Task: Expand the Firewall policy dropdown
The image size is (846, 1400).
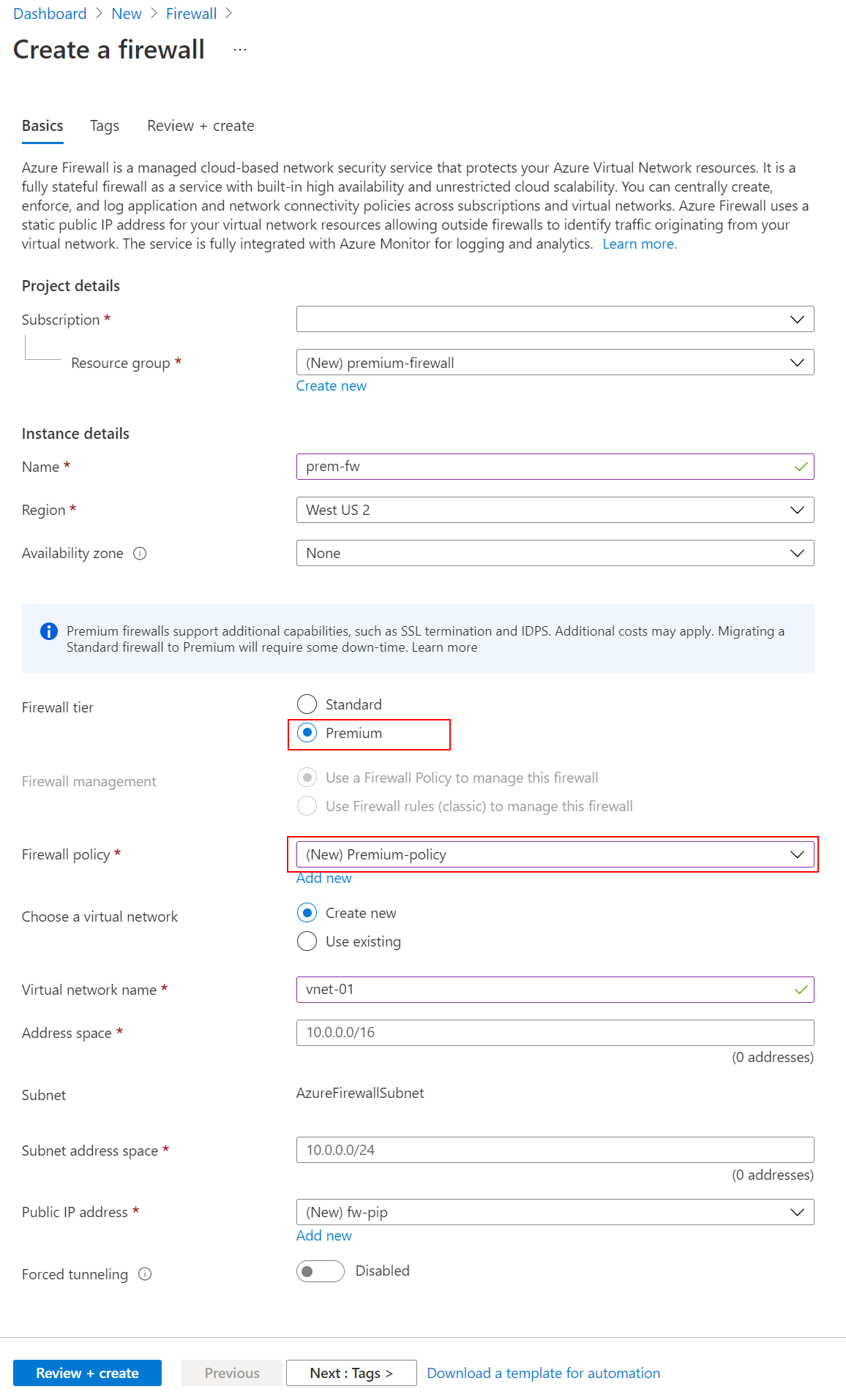Action: pos(555,854)
